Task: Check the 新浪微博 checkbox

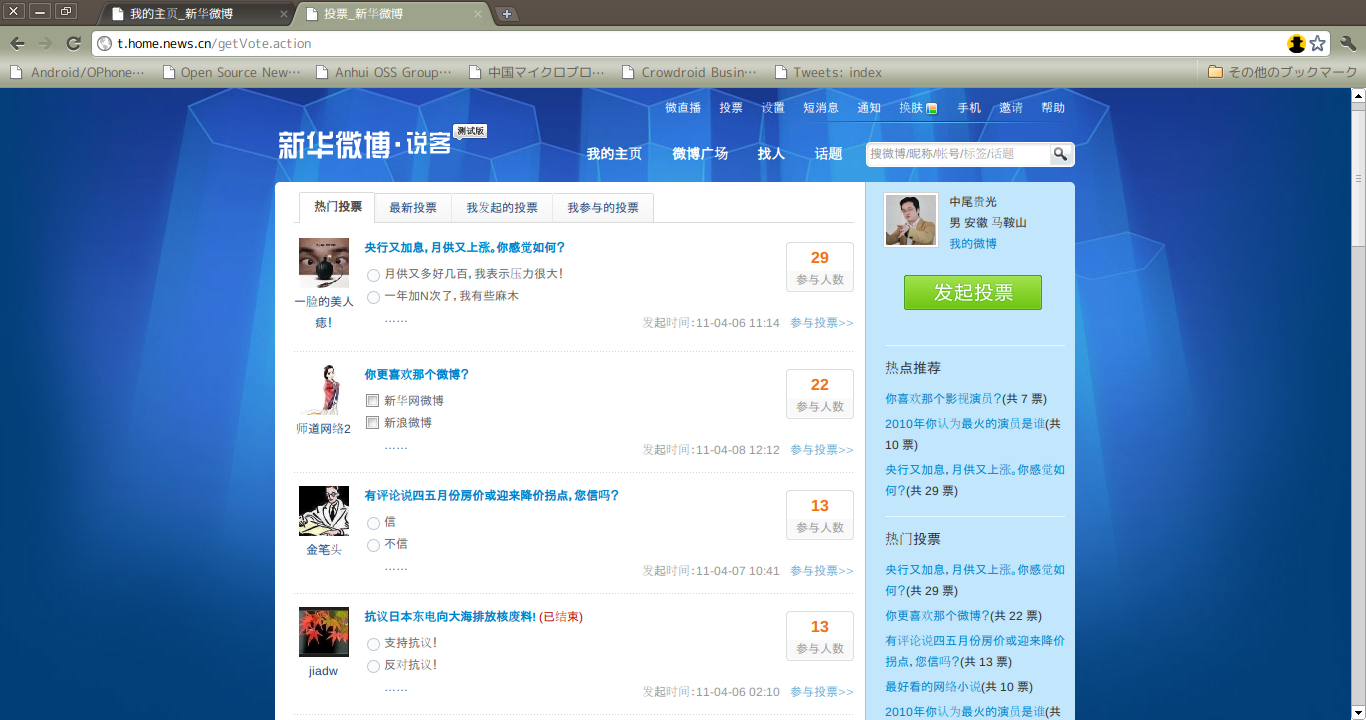Action: click(x=373, y=423)
